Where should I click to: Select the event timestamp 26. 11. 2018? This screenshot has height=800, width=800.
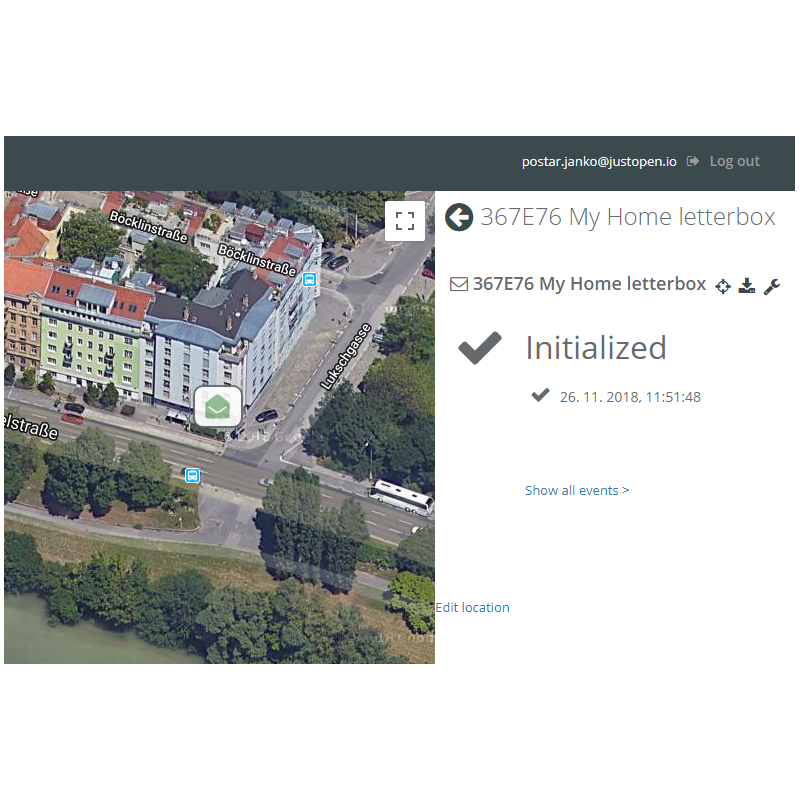point(630,396)
